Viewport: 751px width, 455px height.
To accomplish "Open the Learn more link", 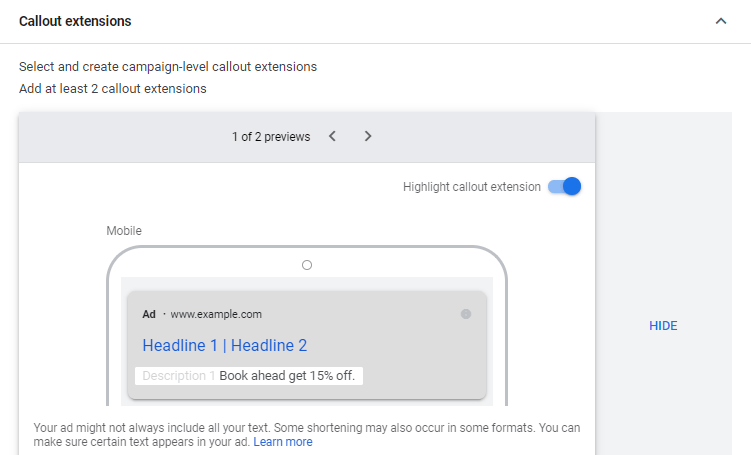I will pos(283,442).
